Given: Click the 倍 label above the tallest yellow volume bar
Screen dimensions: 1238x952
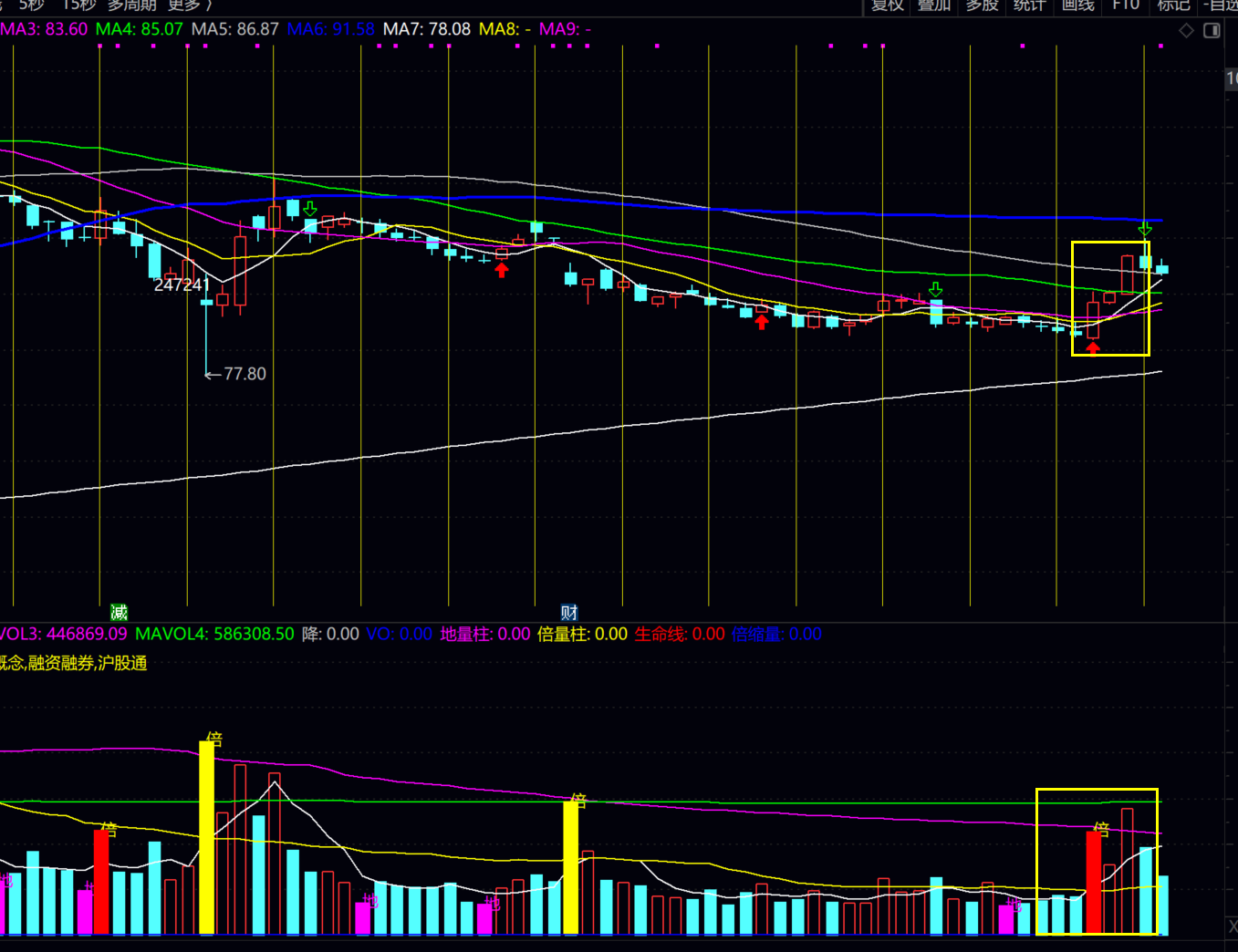Looking at the screenshot, I should click(x=214, y=738).
